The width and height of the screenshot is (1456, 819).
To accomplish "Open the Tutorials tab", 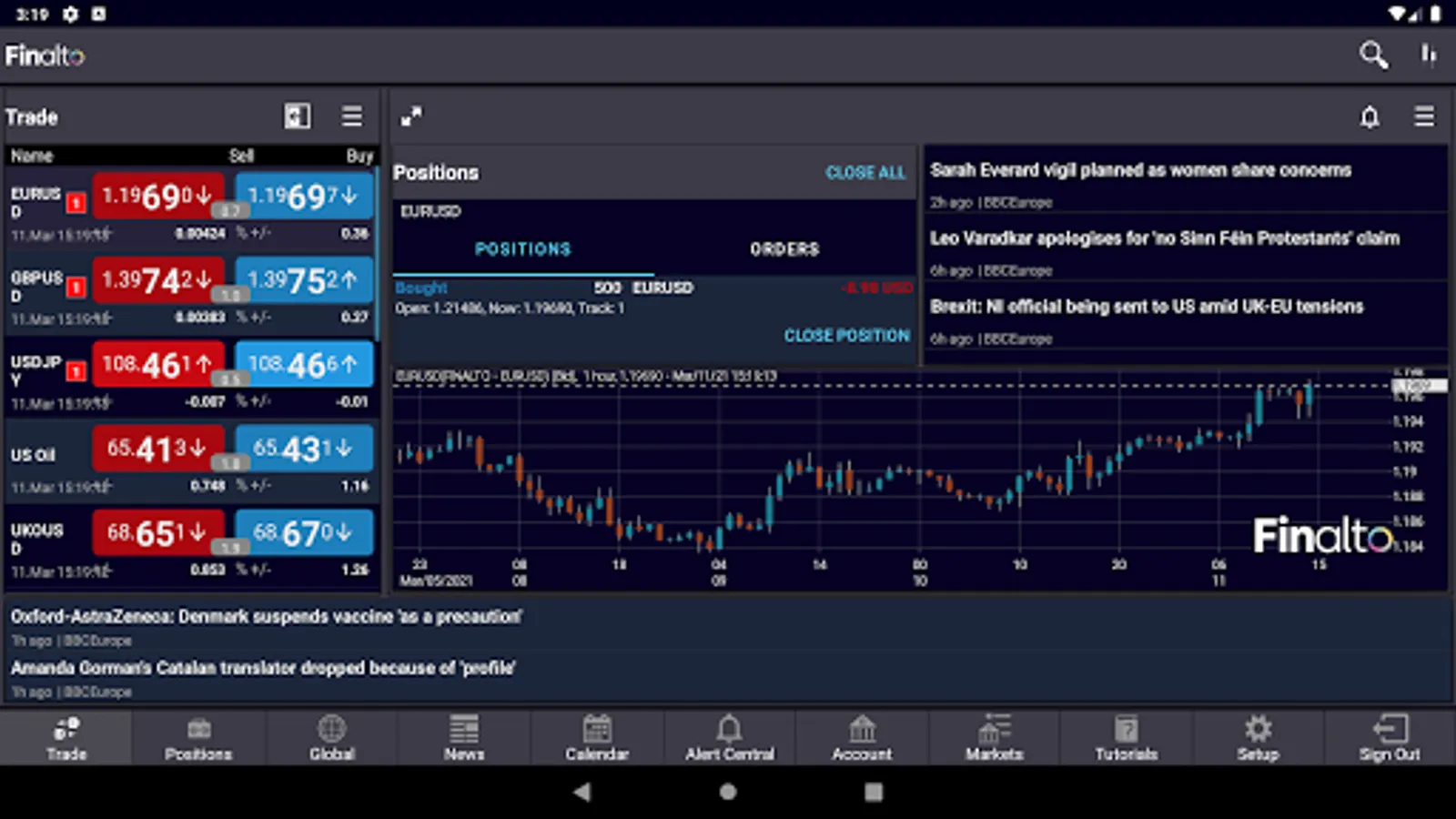I will pyautogui.click(x=1127, y=738).
